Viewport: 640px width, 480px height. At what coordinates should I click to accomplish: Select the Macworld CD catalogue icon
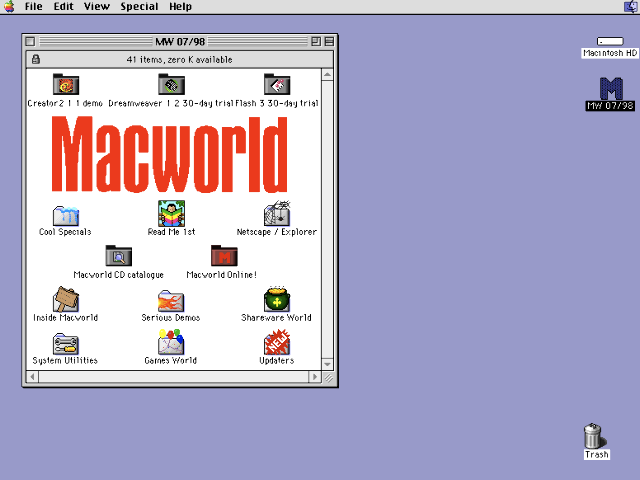tap(119, 256)
